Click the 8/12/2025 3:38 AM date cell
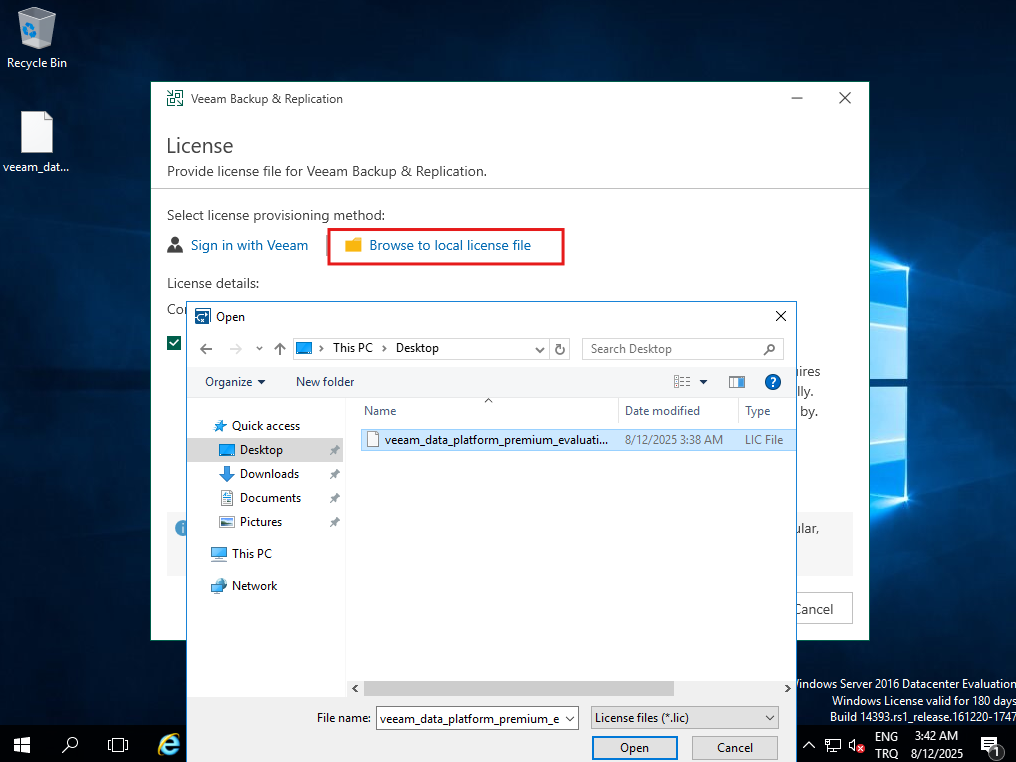The width and height of the screenshot is (1016, 762). [x=674, y=440]
